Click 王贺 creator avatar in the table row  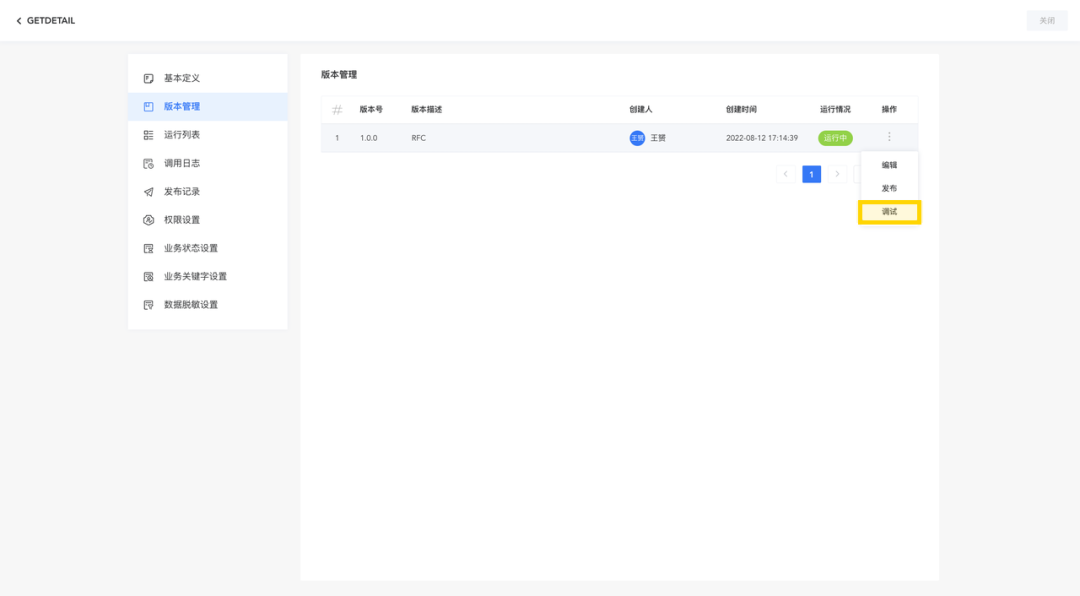coord(637,137)
